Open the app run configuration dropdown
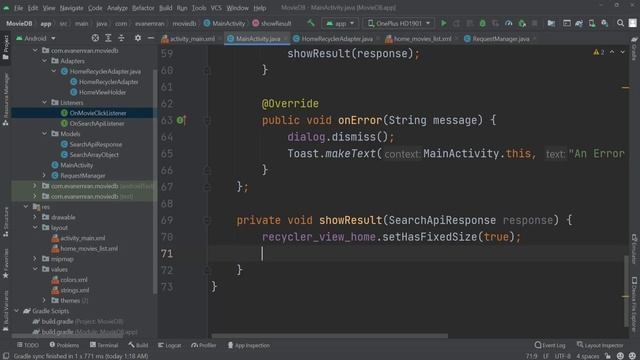Viewport: 640px width, 360px height. (340, 23)
